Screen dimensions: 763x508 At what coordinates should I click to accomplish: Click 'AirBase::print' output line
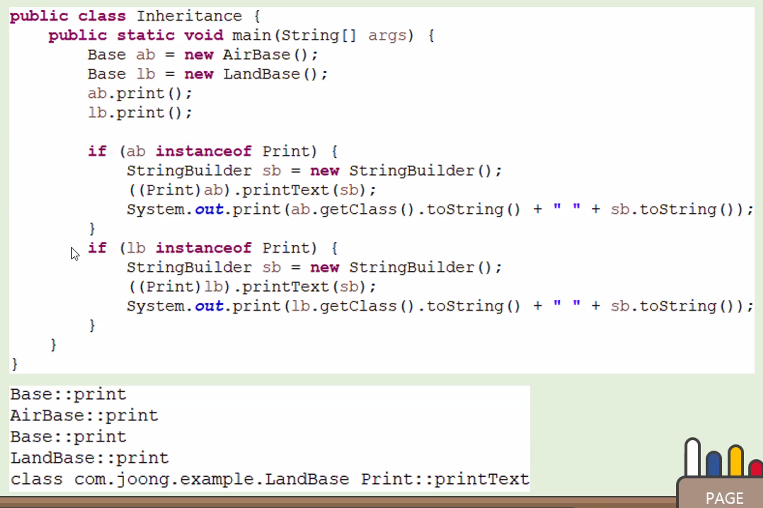(84, 416)
